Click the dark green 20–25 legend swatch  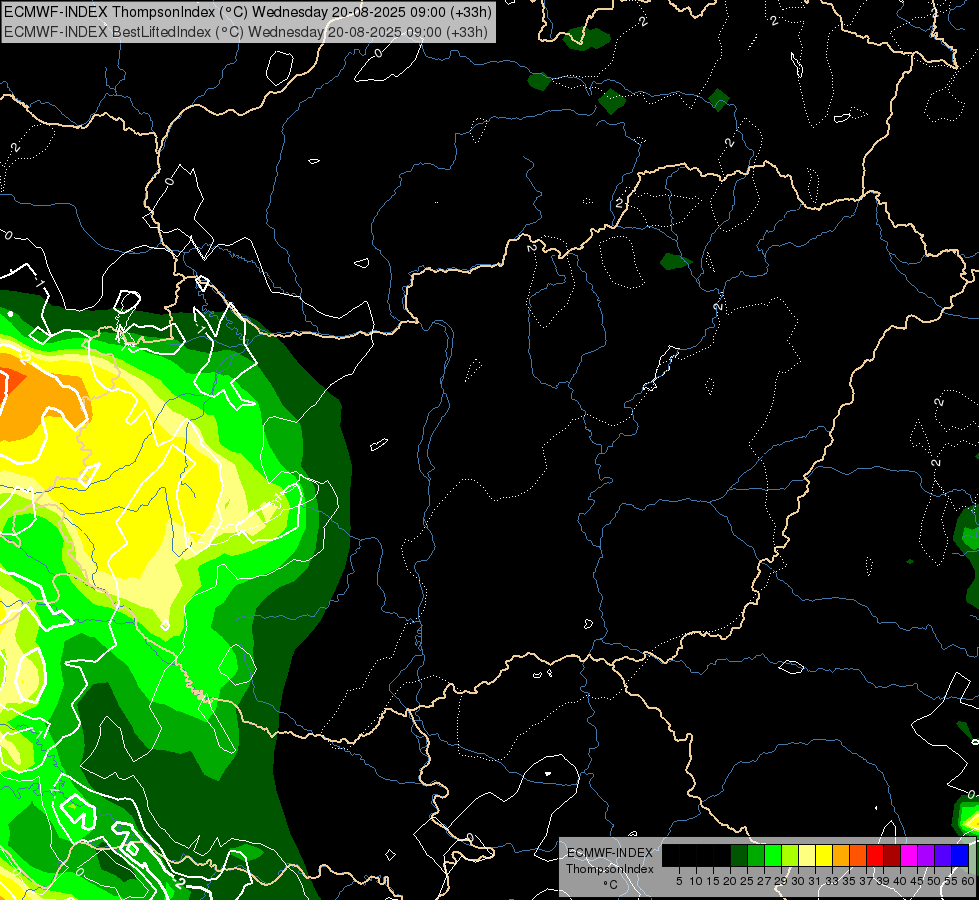coord(739,856)
